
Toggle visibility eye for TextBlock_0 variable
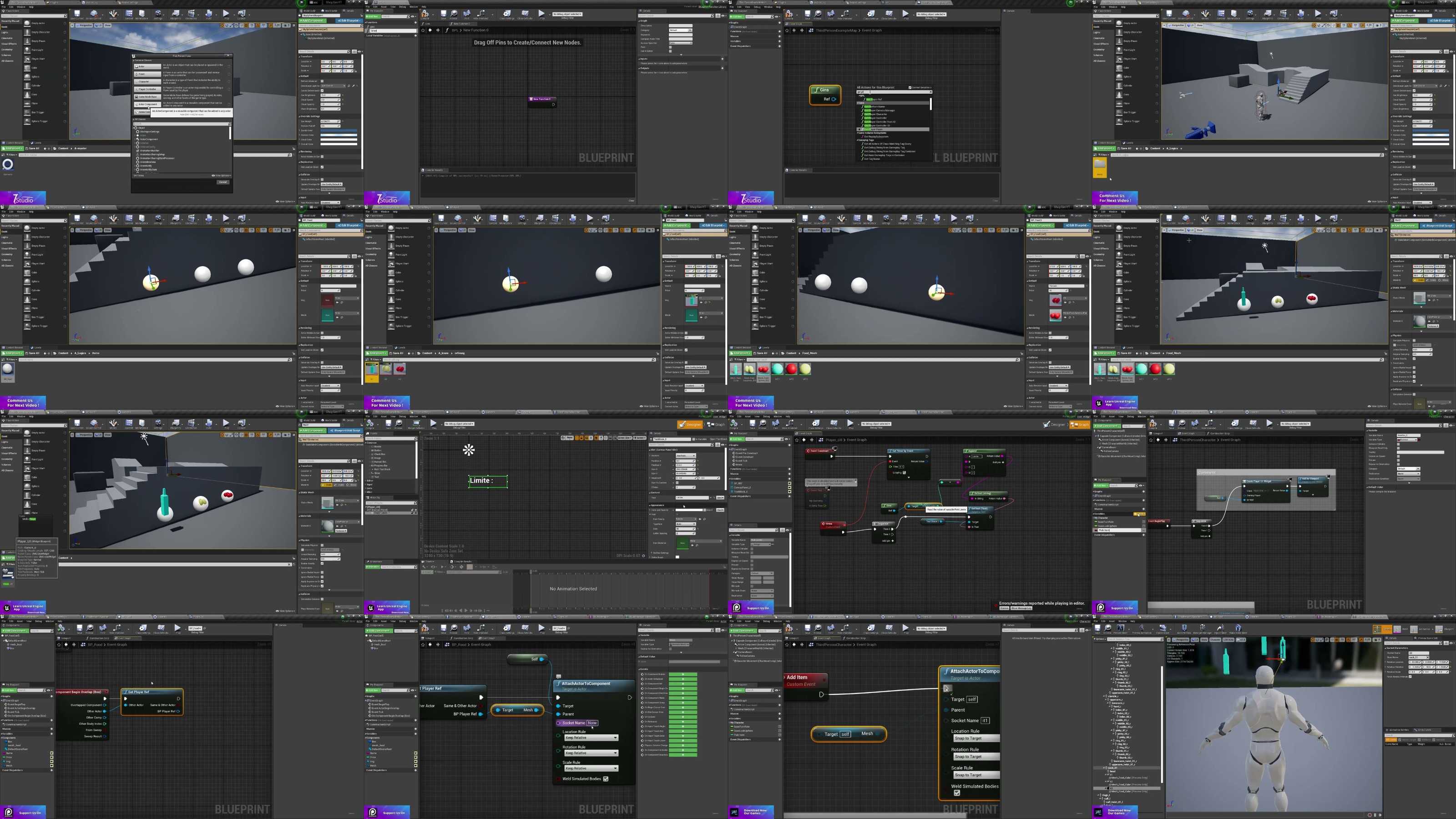pyautogui.click(x=789, y=491)
